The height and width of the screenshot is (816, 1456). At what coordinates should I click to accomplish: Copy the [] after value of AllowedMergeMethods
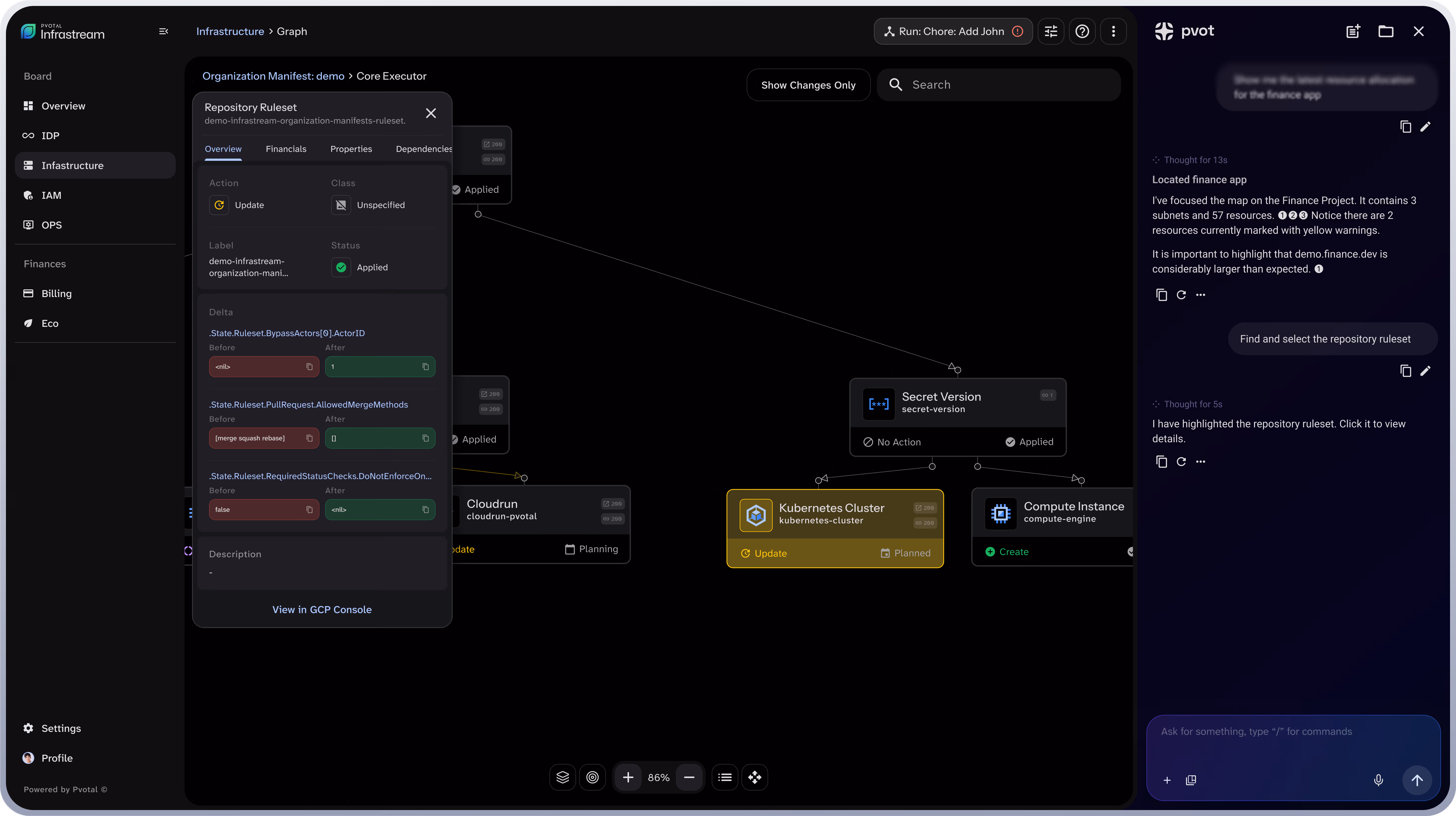coord(426,438)
